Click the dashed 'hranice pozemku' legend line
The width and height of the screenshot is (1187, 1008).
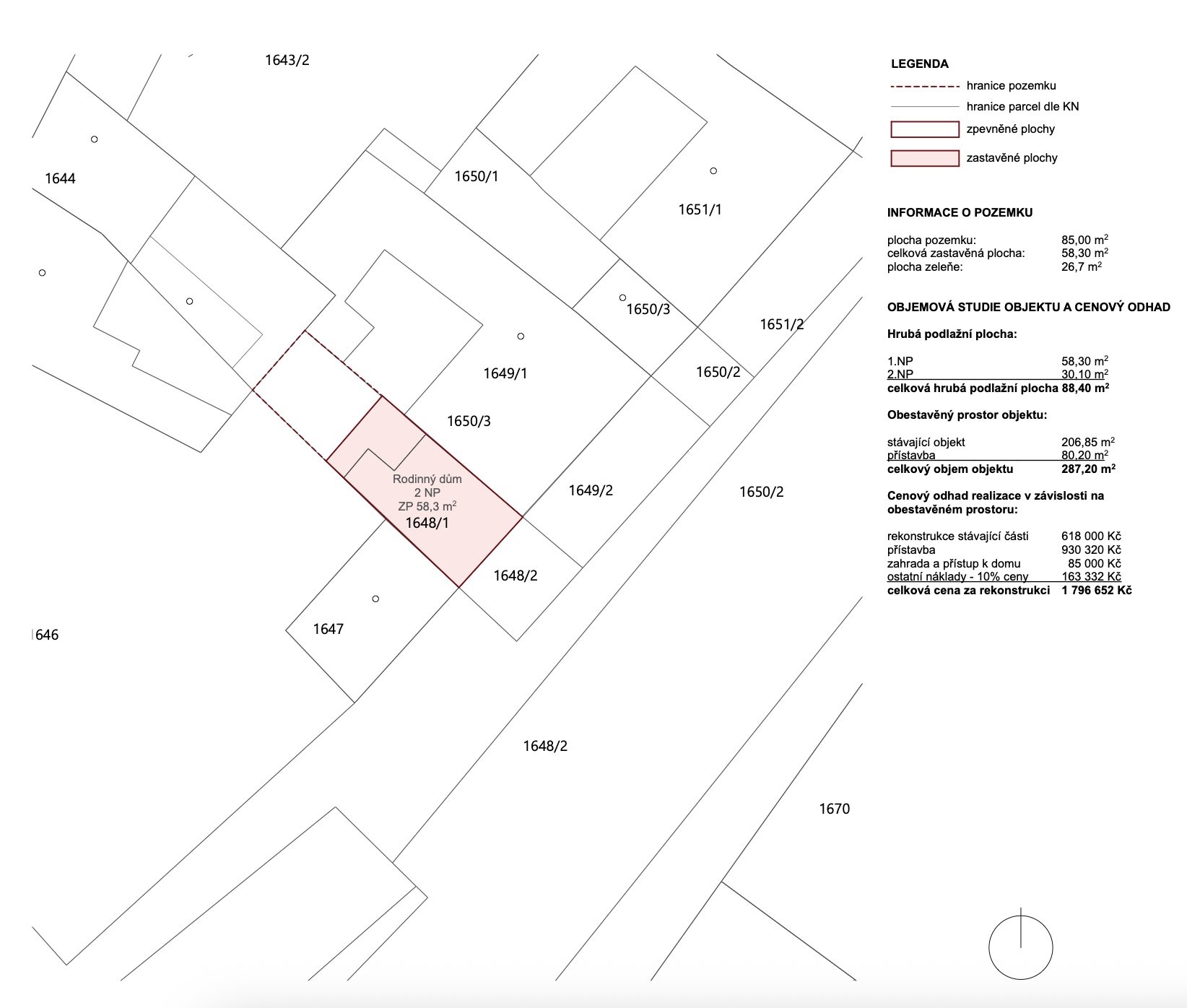(x=924, y=86)
